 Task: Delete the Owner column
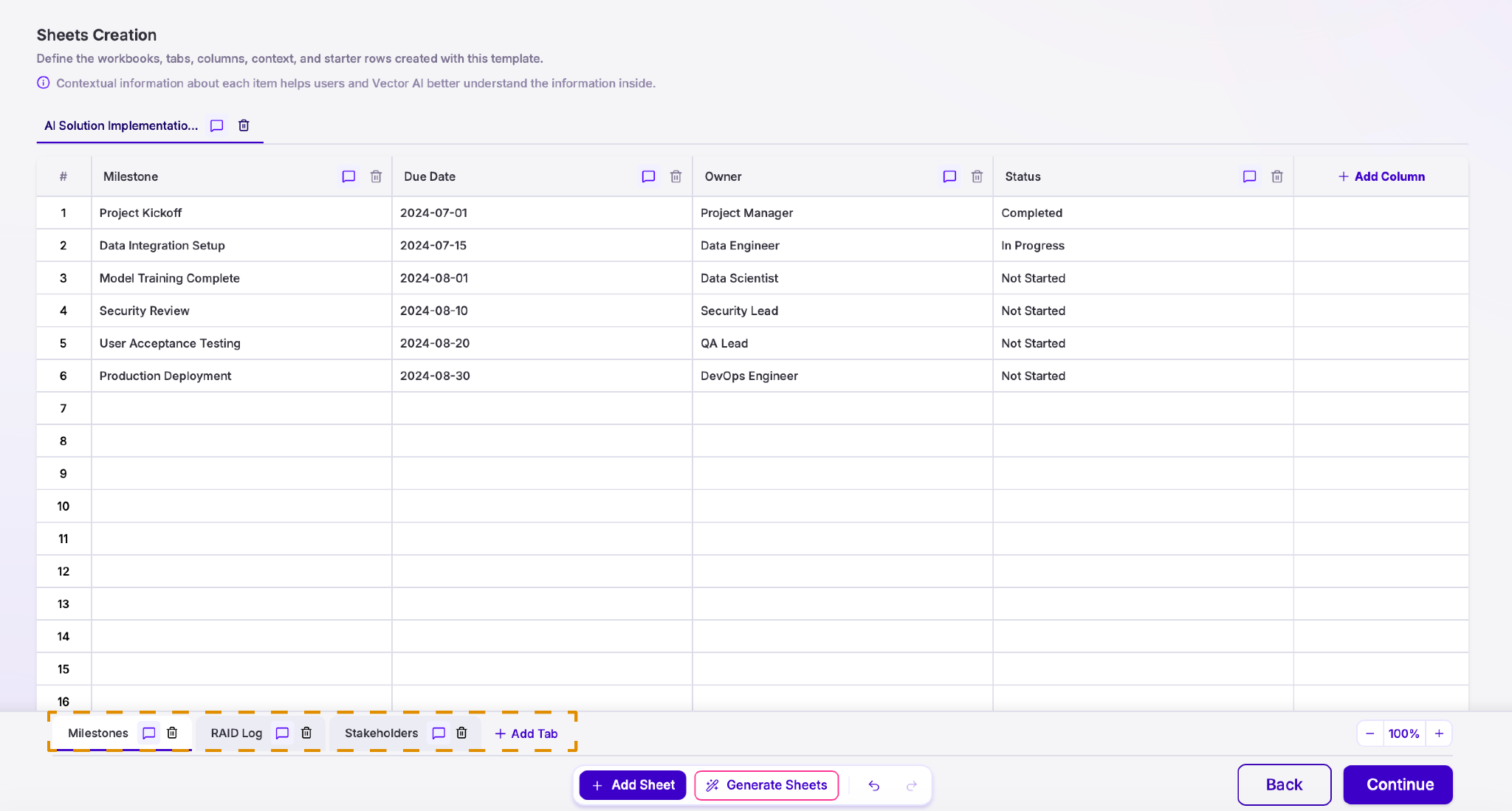977,176
